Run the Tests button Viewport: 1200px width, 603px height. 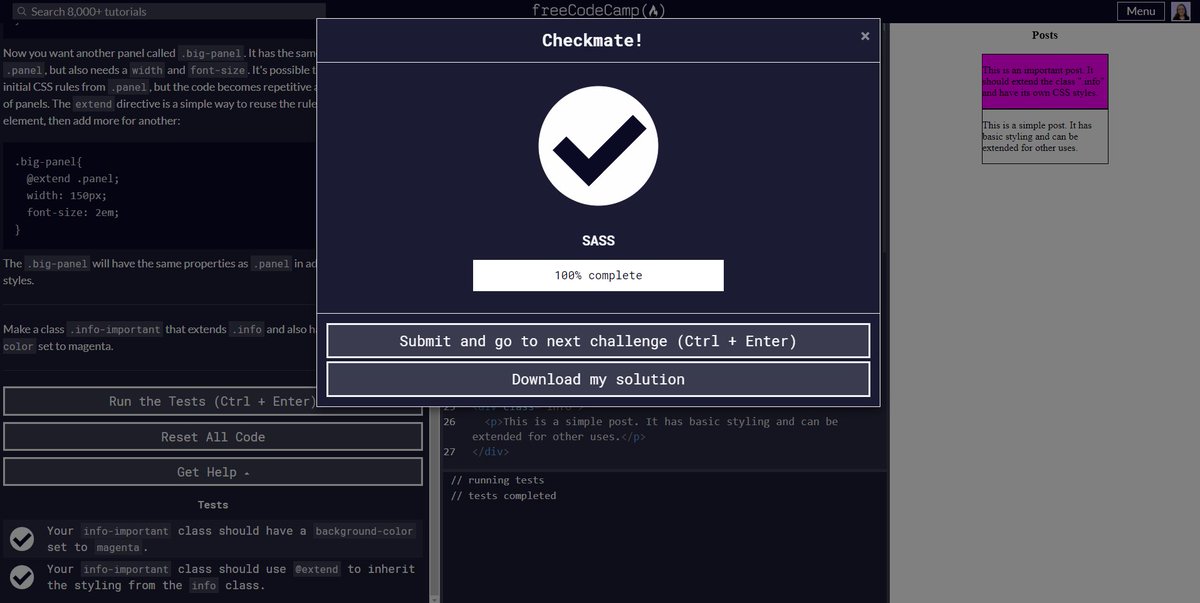coord(213,401)
